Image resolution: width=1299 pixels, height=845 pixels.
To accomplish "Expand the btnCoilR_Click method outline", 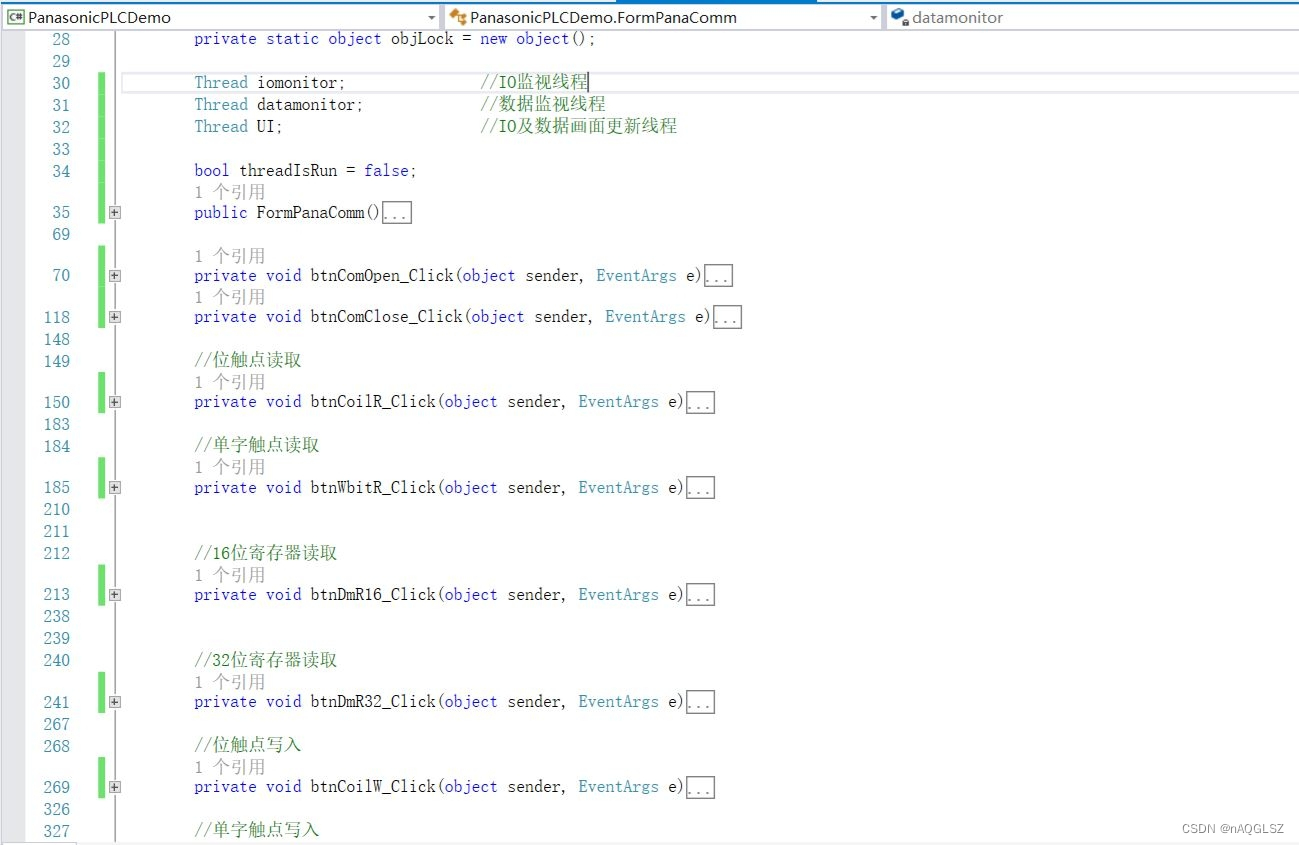I will (x=115, y=402).
